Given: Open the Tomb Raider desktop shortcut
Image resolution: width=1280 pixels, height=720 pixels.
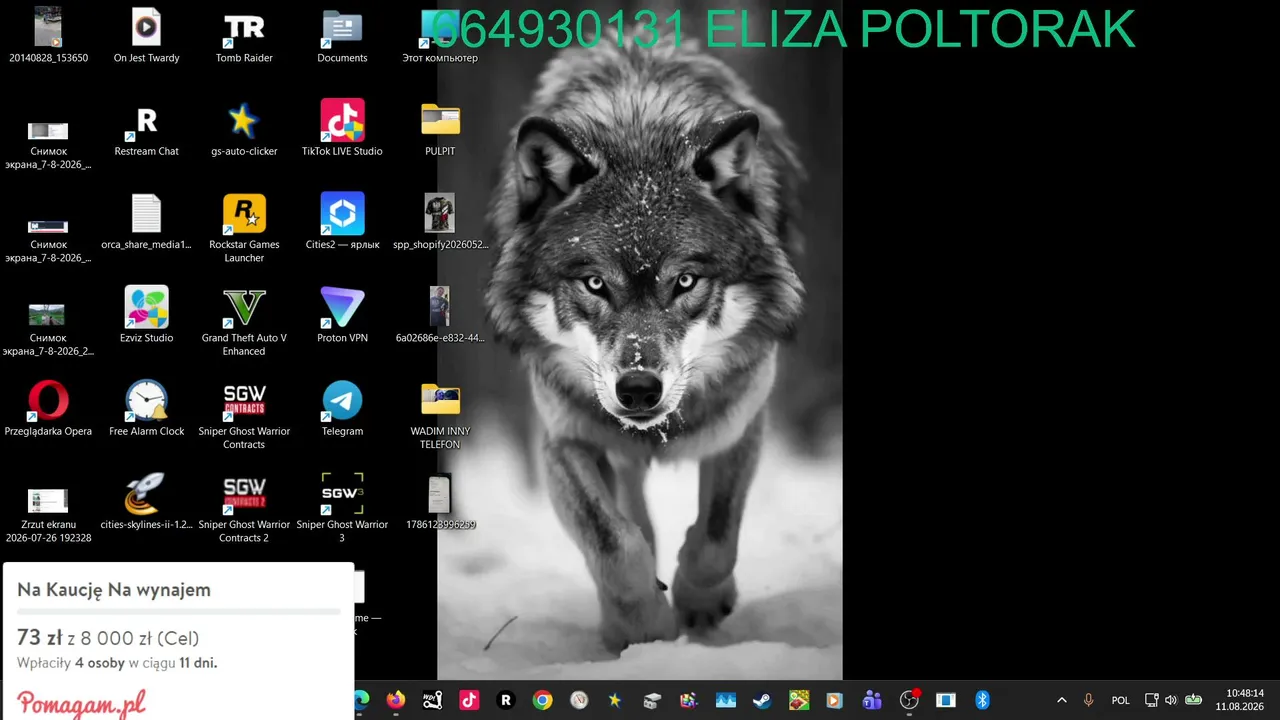Looking at the screenshot, I should pyautogui.click(x=244, y=37).
